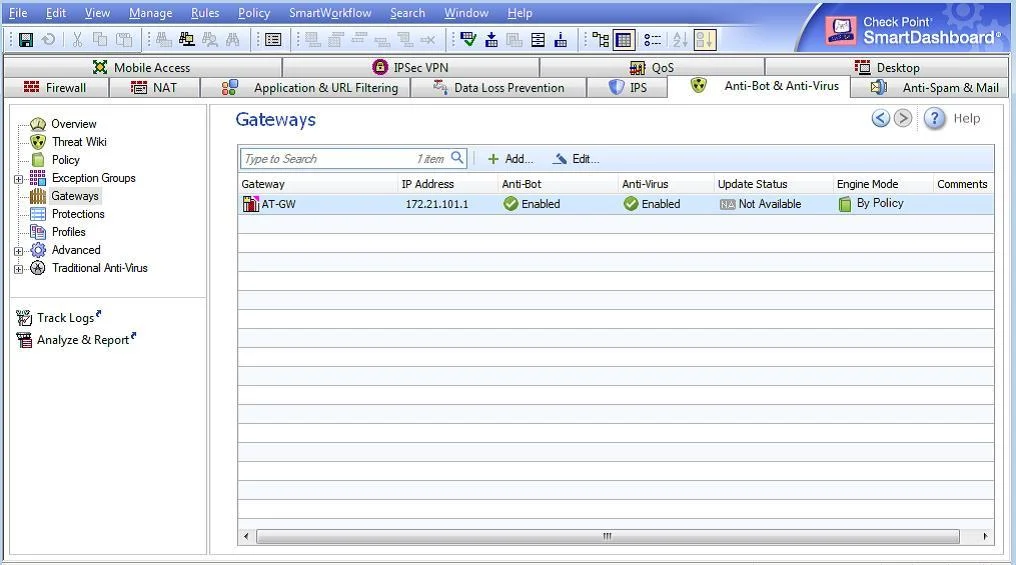Switch to the Anti-Spam & Mail tab
Screen dimensions: 1016x565
click(930, 87)
